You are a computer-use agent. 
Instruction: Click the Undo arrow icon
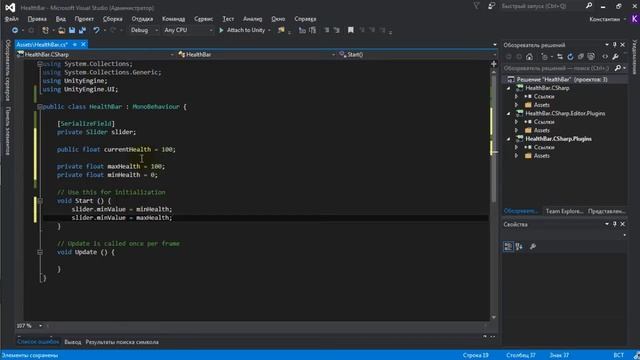pyautogui.click(x=96, y=30)
